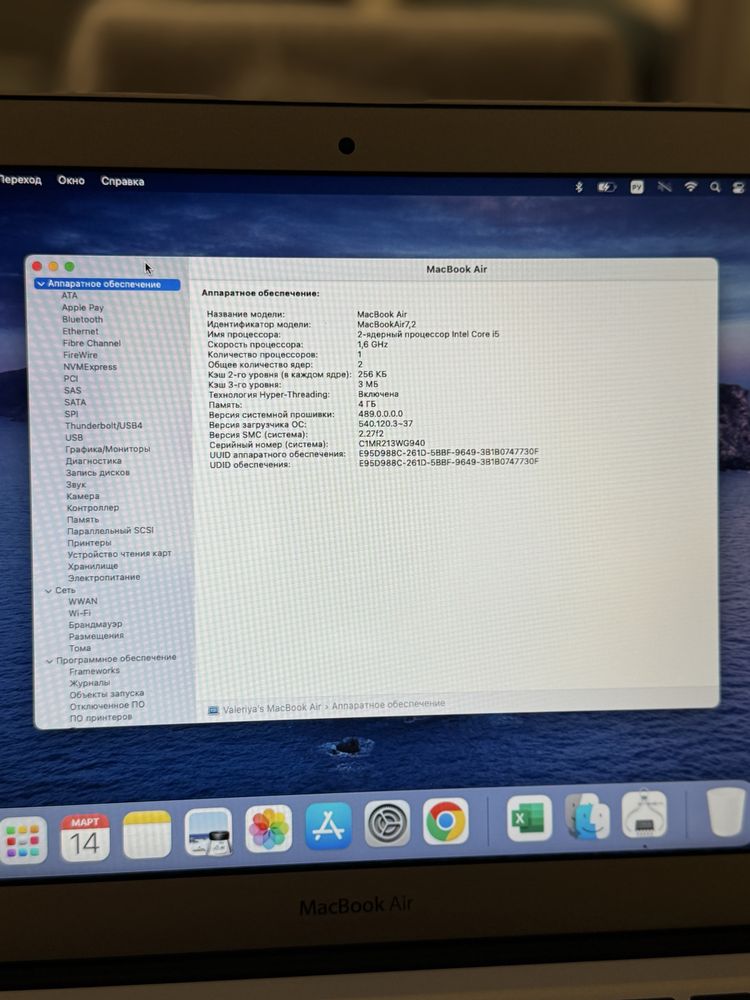This screenshot has width=750, height=1000.
Task: Select Thunderbolt/USB4 in the sidebar
Action: [103, 425]
